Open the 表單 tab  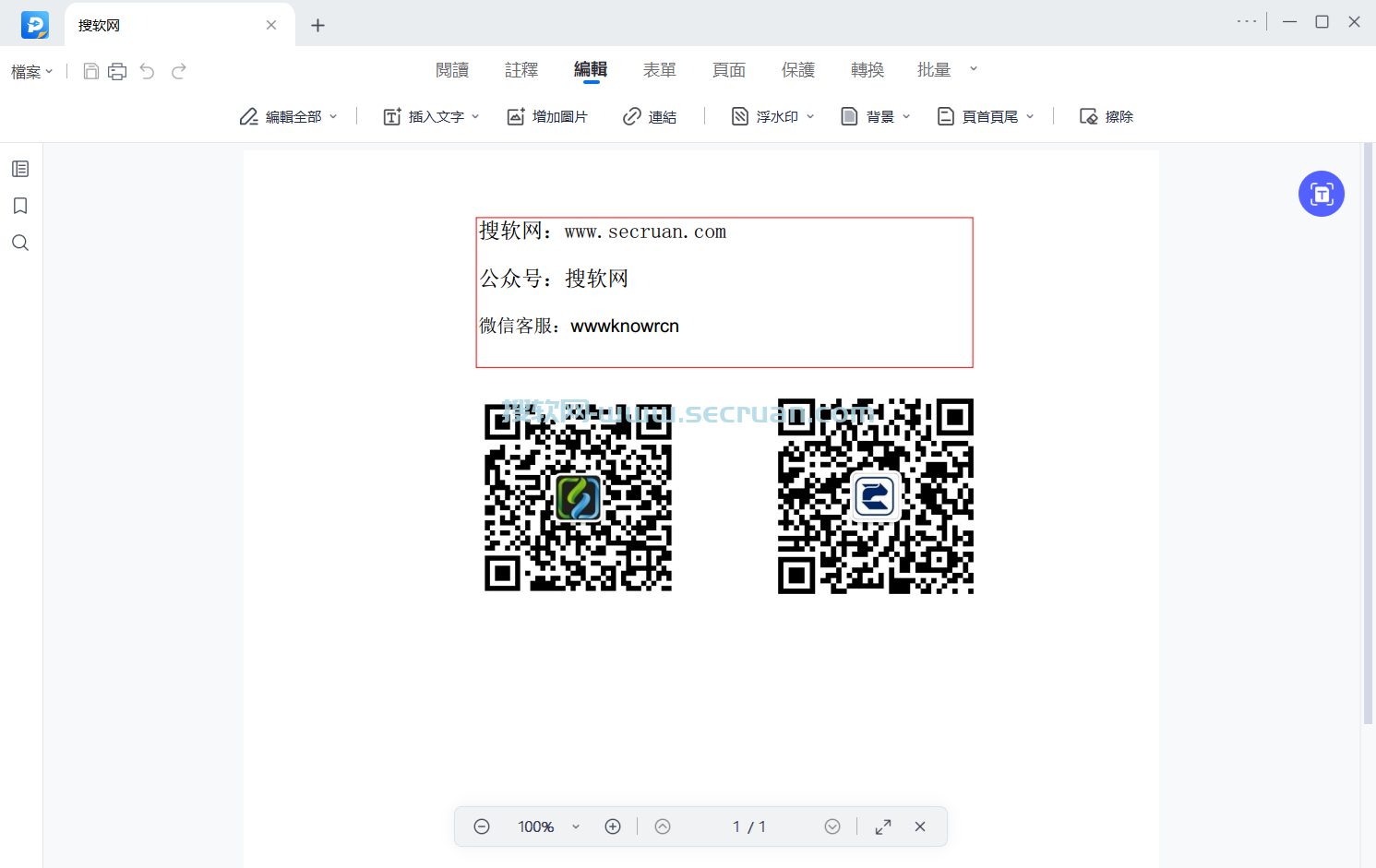pos(660,70)
